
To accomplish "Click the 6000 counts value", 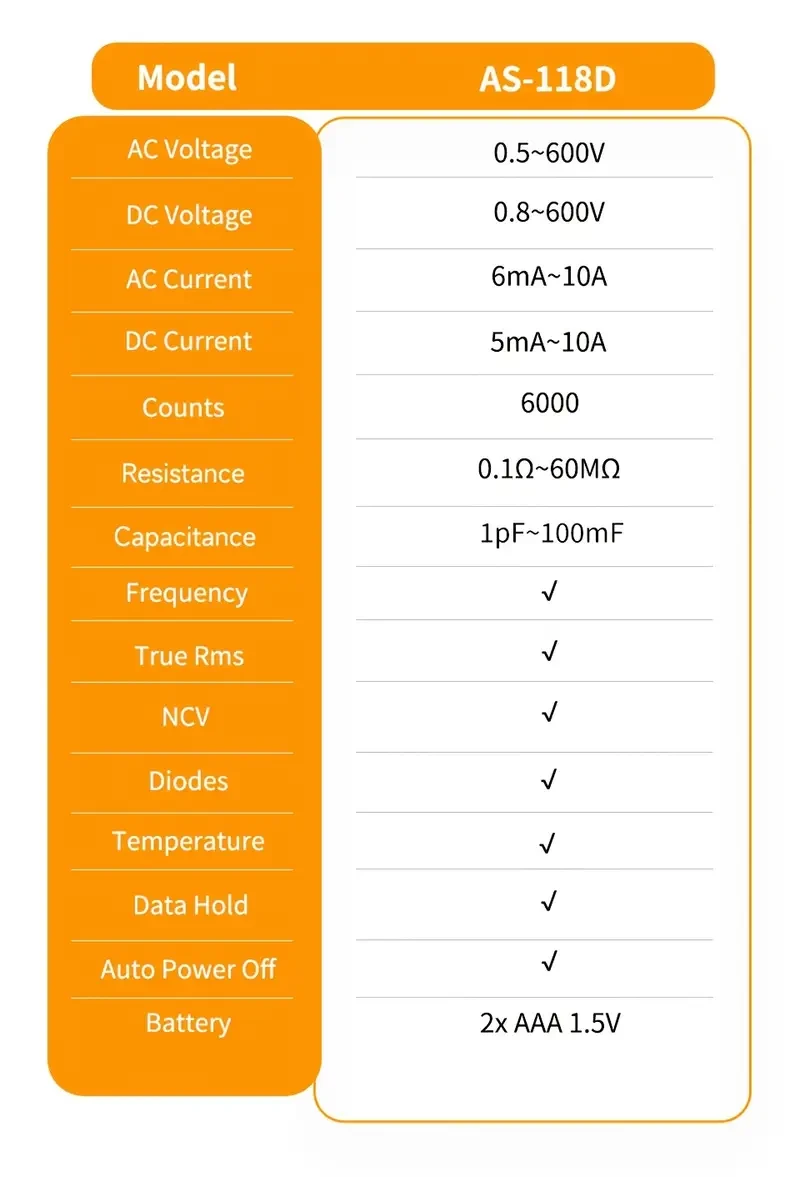I will click(550, 403).
